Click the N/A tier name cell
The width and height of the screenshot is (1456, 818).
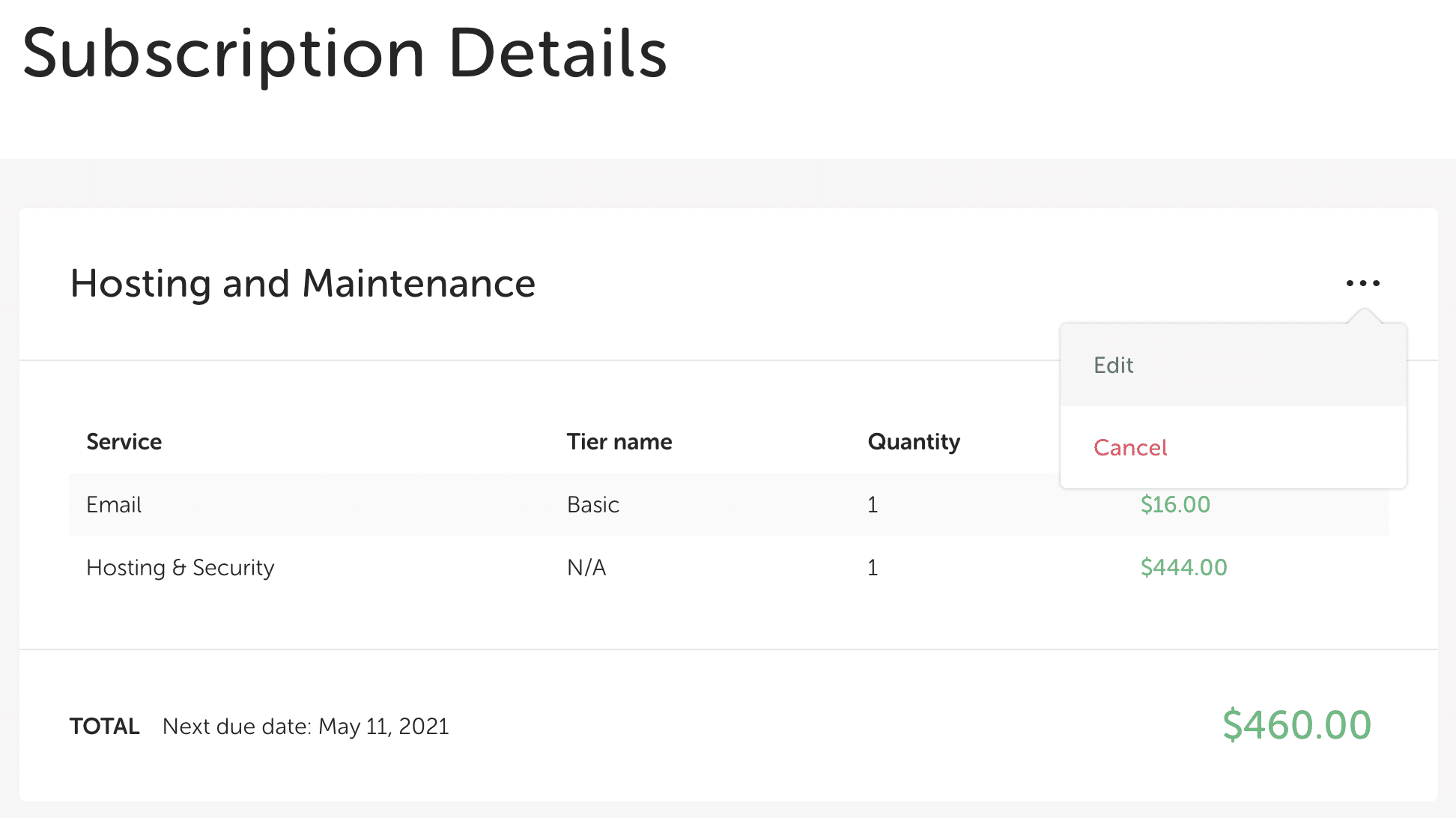586,568
